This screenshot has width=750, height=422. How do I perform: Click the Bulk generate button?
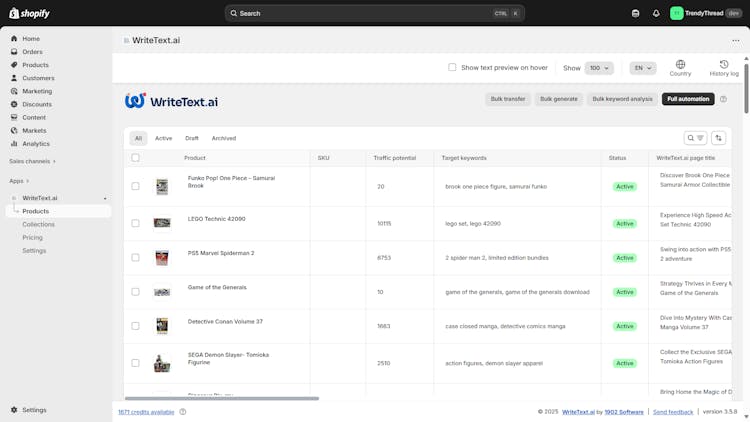click(559, 99)
